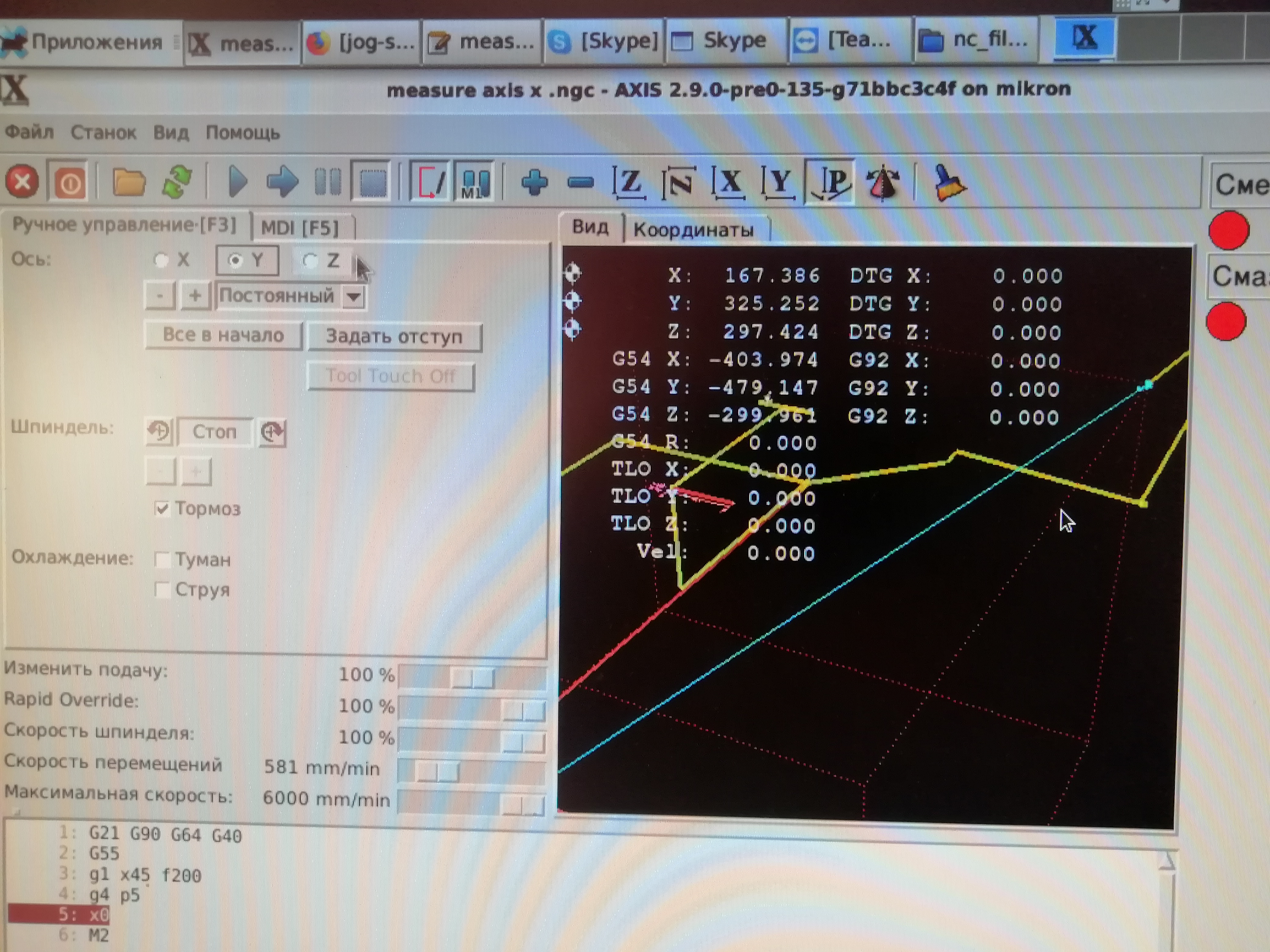
Task: Enable Туман mist coolant checkbox
Action: tap(162, 560)
